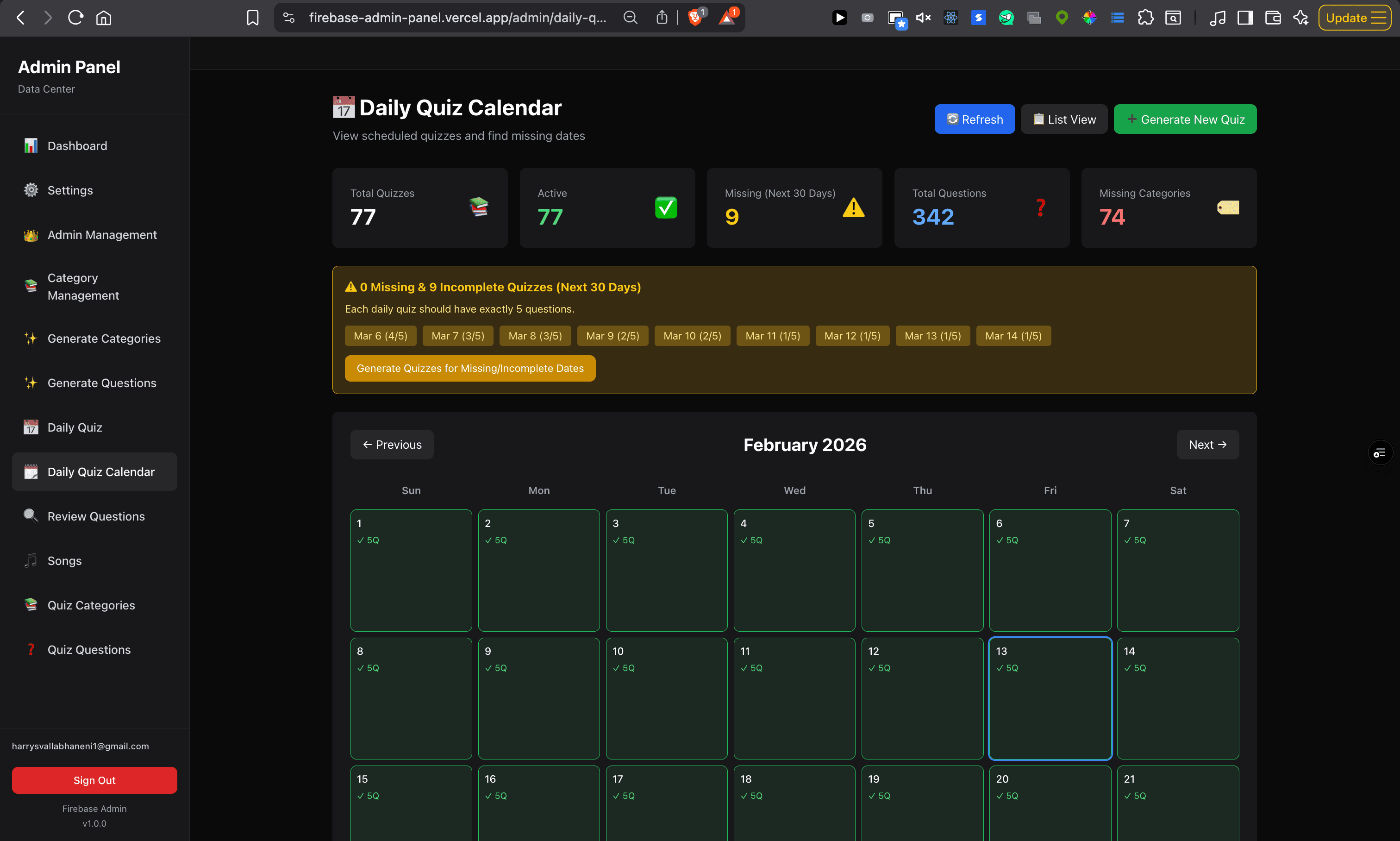Select February 13 calendar cell
This screenshot has height=841, width=1400.
point(1049,698)
